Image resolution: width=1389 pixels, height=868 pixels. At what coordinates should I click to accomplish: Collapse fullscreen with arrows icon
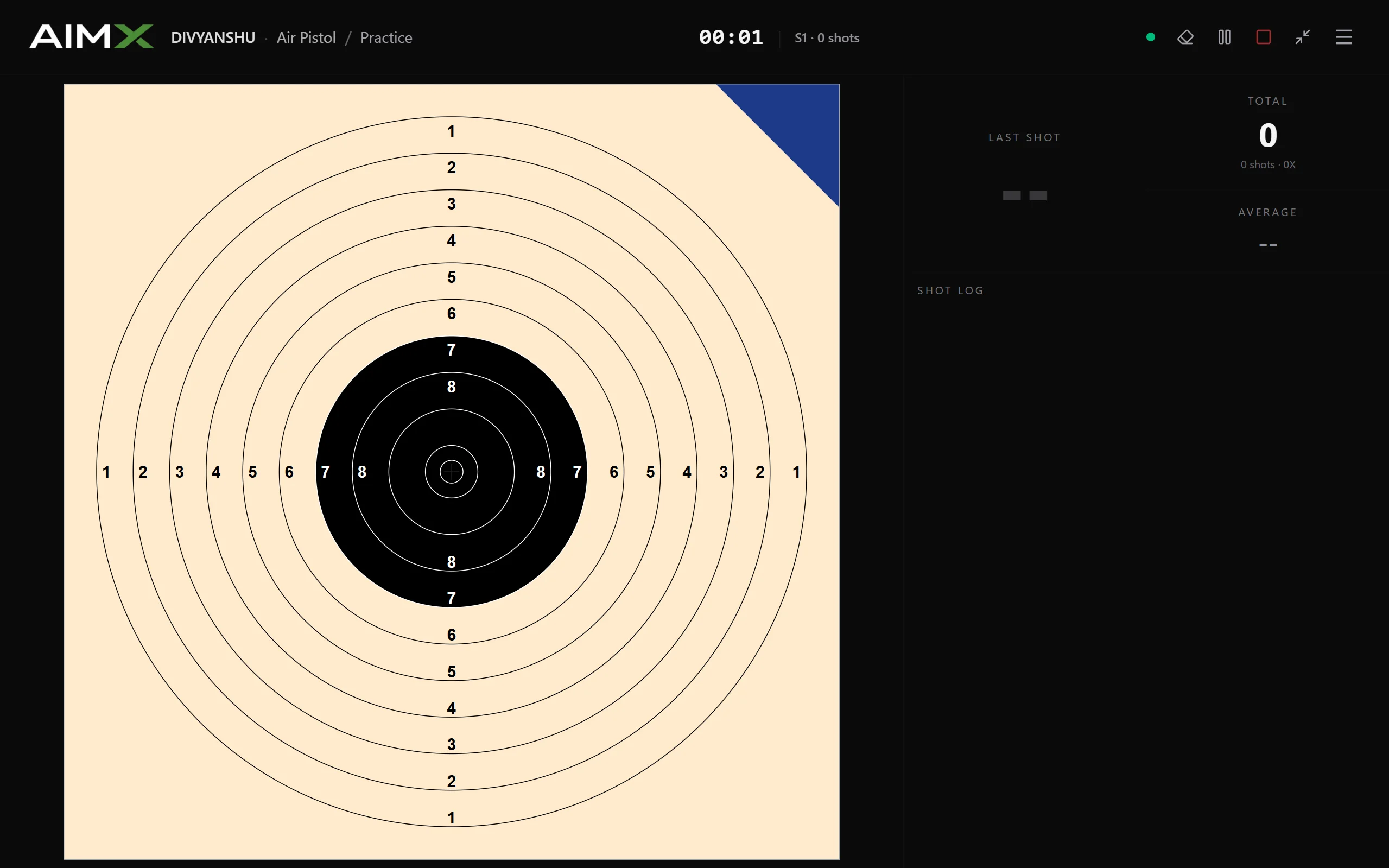(x=1302, y=37)
